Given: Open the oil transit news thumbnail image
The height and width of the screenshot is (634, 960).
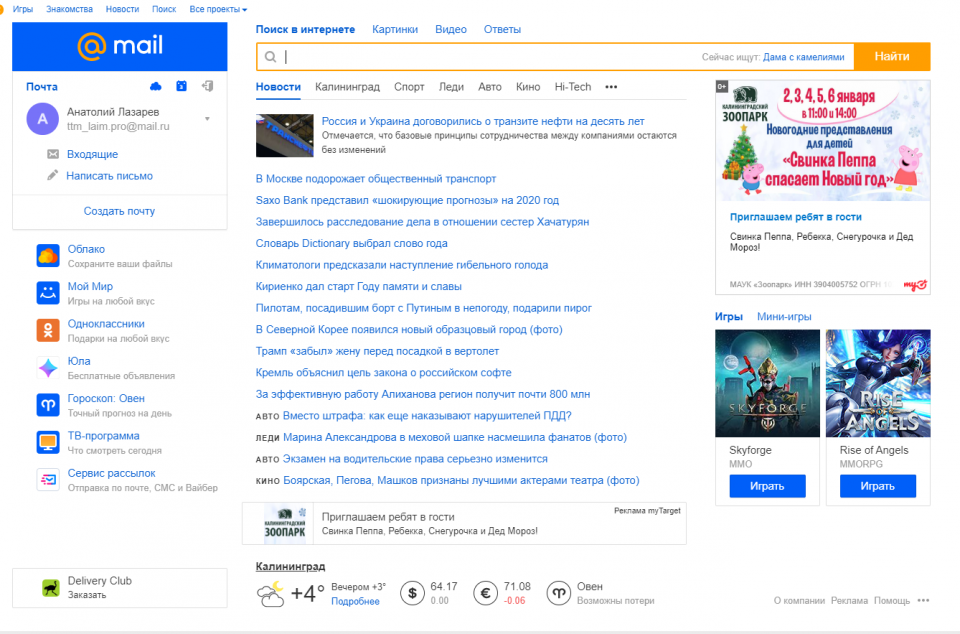Looking at the screenshot, I should tap(285, 135).
